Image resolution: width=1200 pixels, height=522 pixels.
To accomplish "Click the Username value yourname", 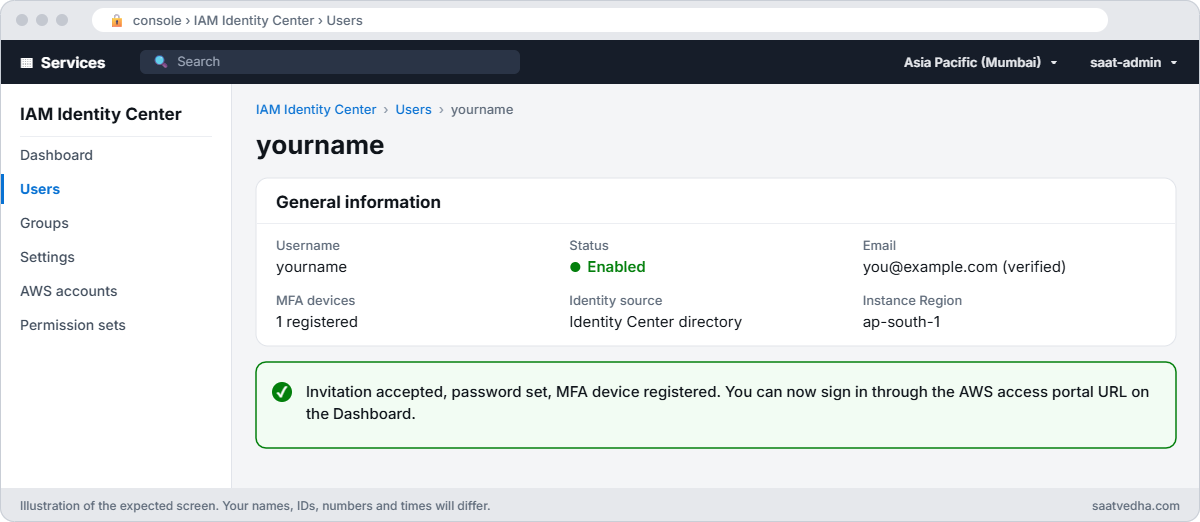I will click(311, 267).
